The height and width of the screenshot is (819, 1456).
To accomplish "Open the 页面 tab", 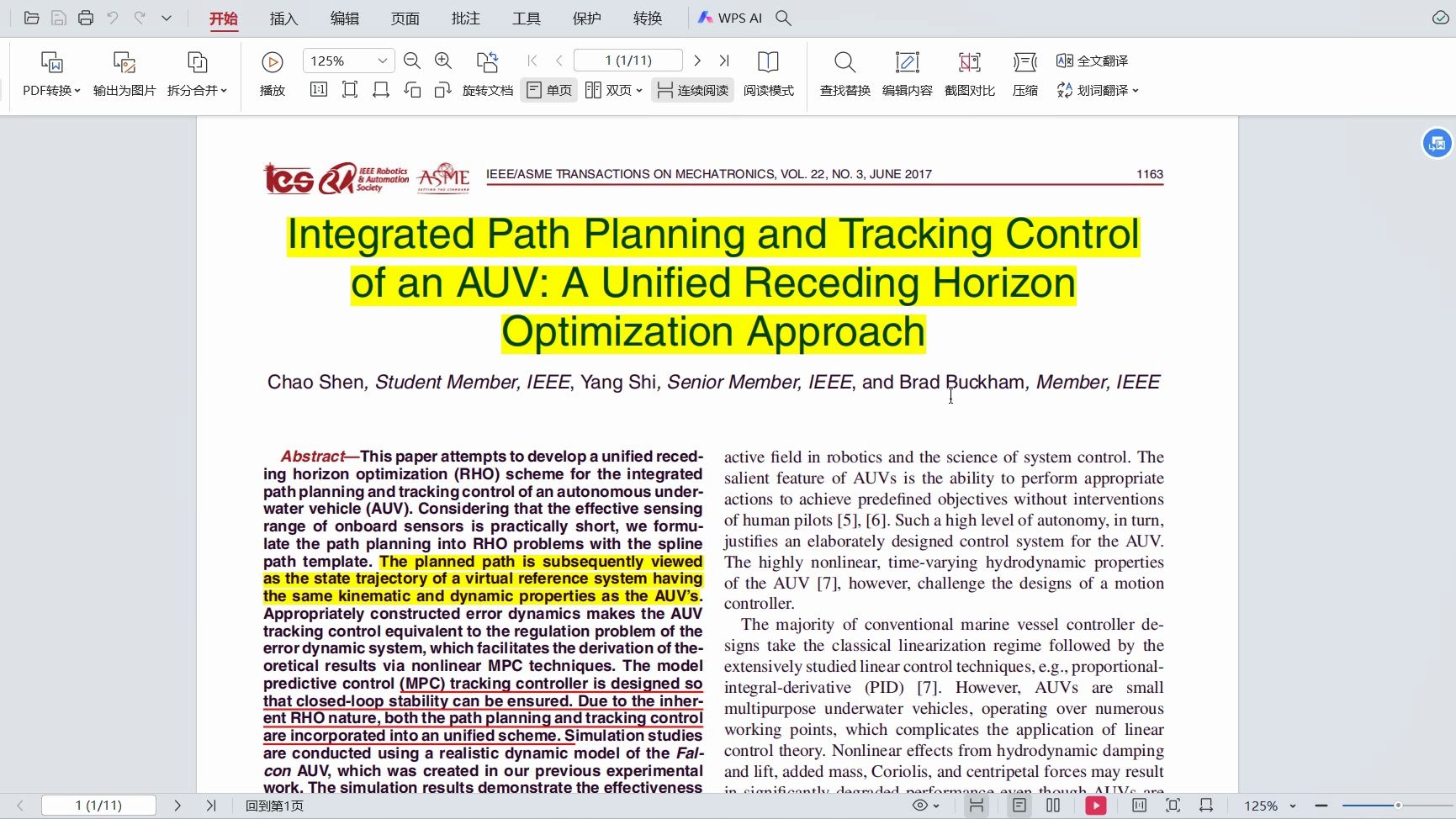I will 405,18.
